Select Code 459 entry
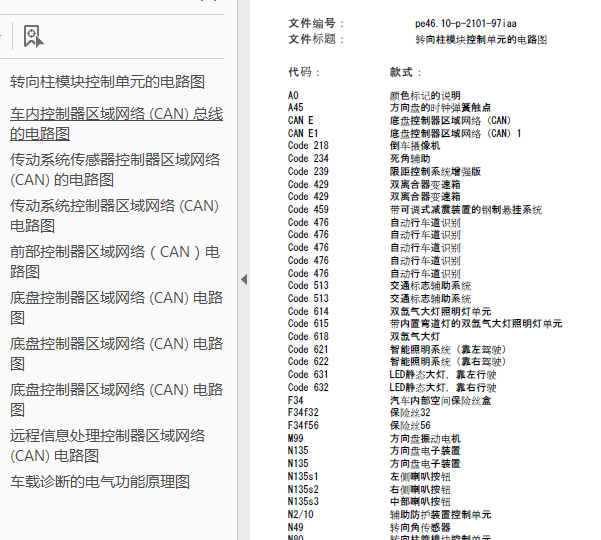The width and height of the screenshot is (601, 540). click(308, 210)
